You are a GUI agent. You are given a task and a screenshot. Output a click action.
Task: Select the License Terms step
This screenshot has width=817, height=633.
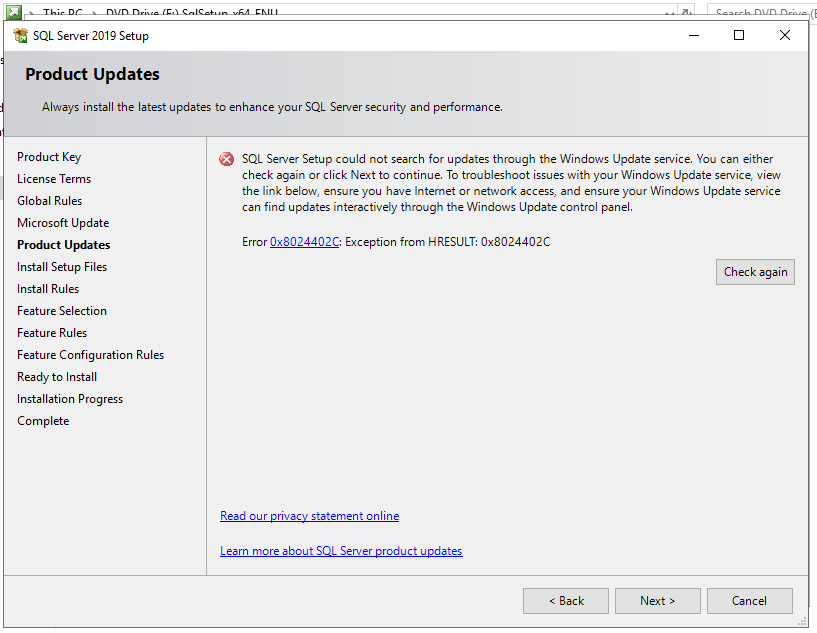tap(54, 179)
